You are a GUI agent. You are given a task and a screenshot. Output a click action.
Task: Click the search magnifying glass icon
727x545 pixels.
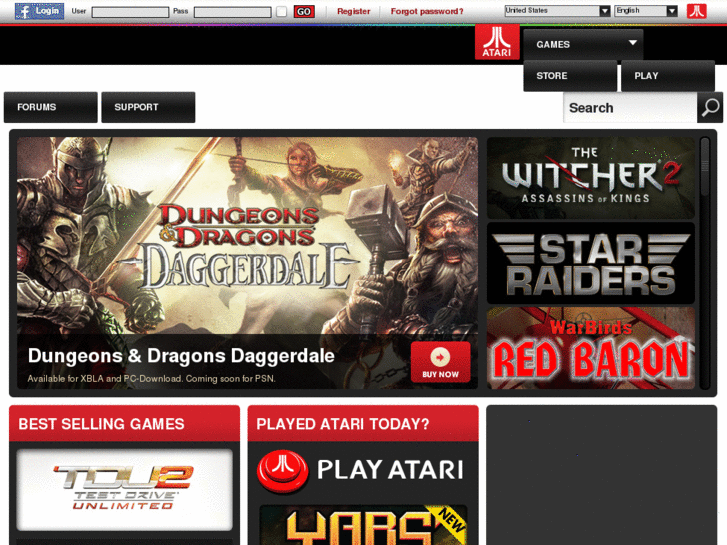(709, 108)
